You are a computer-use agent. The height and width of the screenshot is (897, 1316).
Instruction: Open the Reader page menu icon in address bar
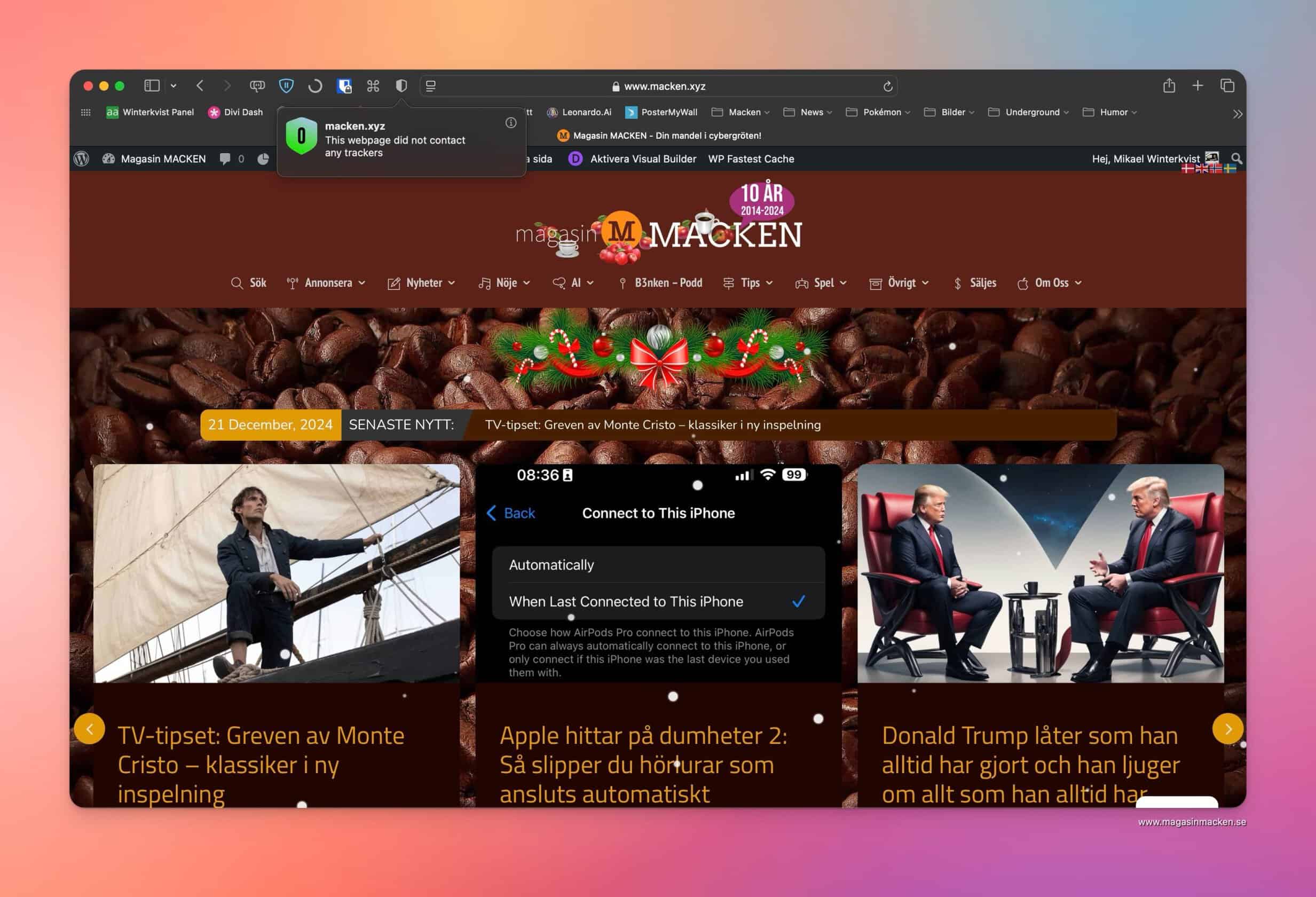point(431,86)
